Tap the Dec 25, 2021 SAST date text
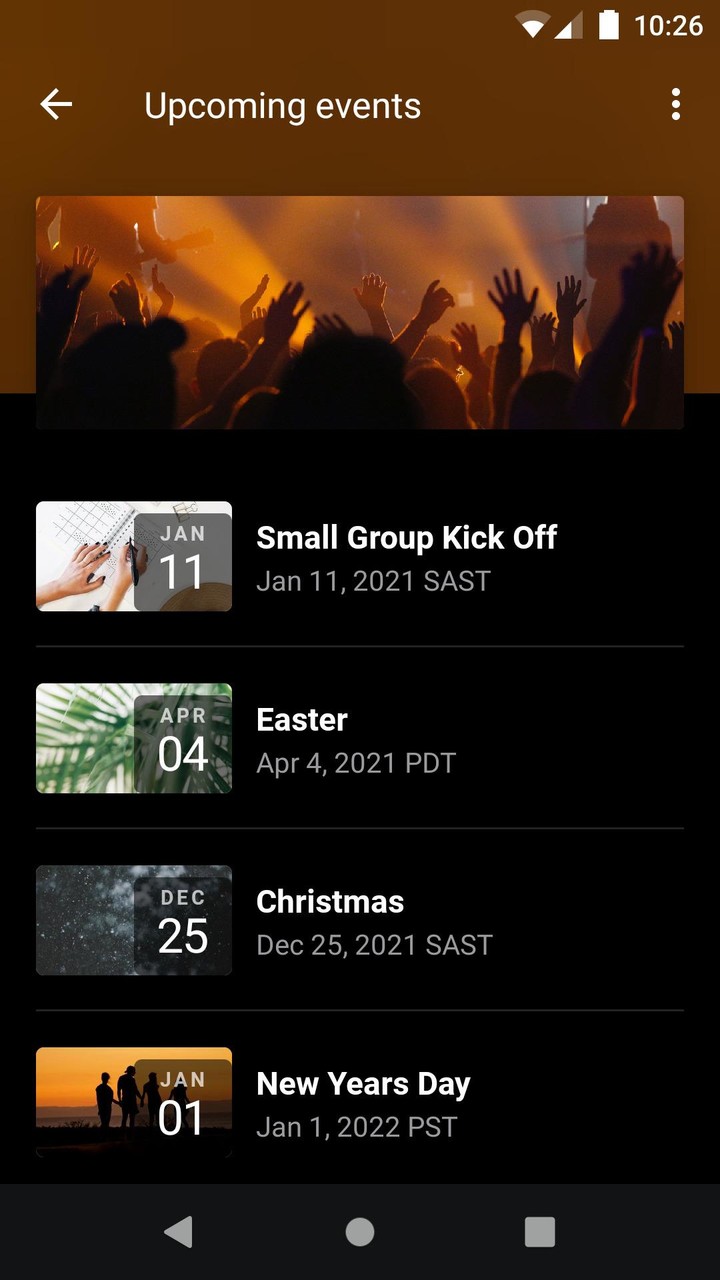 point(374,945)
